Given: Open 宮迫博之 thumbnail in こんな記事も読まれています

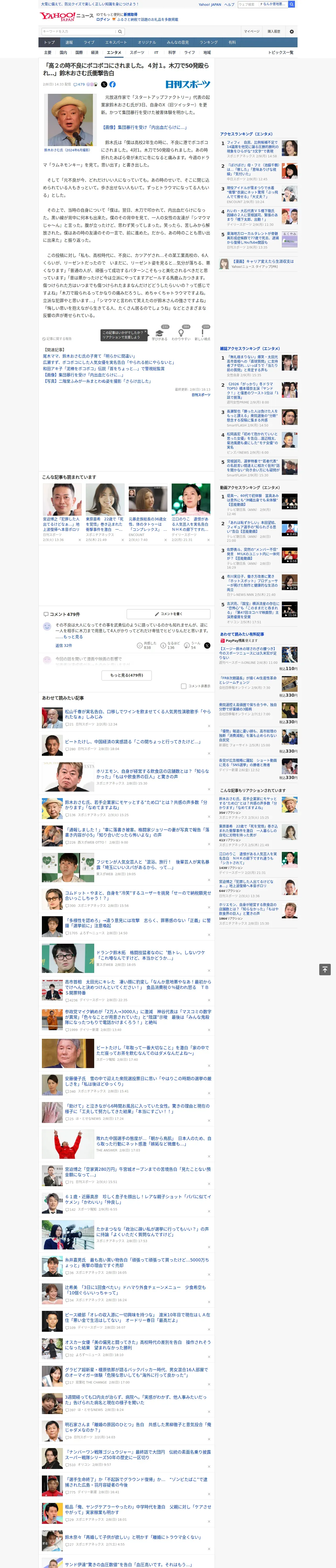Looking at the screenshot, I should coord(62,499).
